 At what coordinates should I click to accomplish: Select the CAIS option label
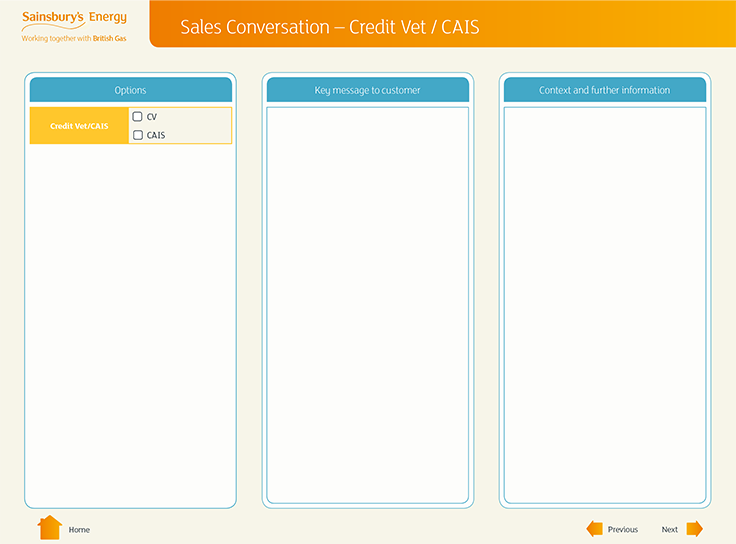click(x=156, y=135)
